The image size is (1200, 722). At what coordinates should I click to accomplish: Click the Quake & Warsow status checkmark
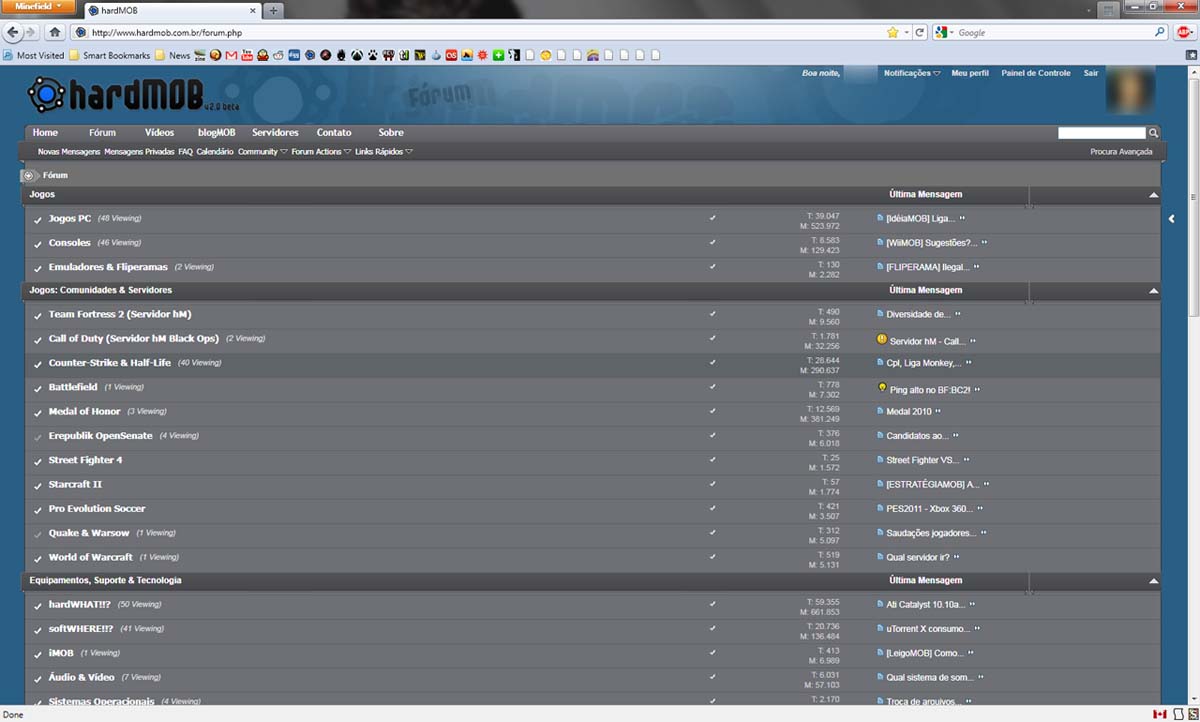point(38,533)
